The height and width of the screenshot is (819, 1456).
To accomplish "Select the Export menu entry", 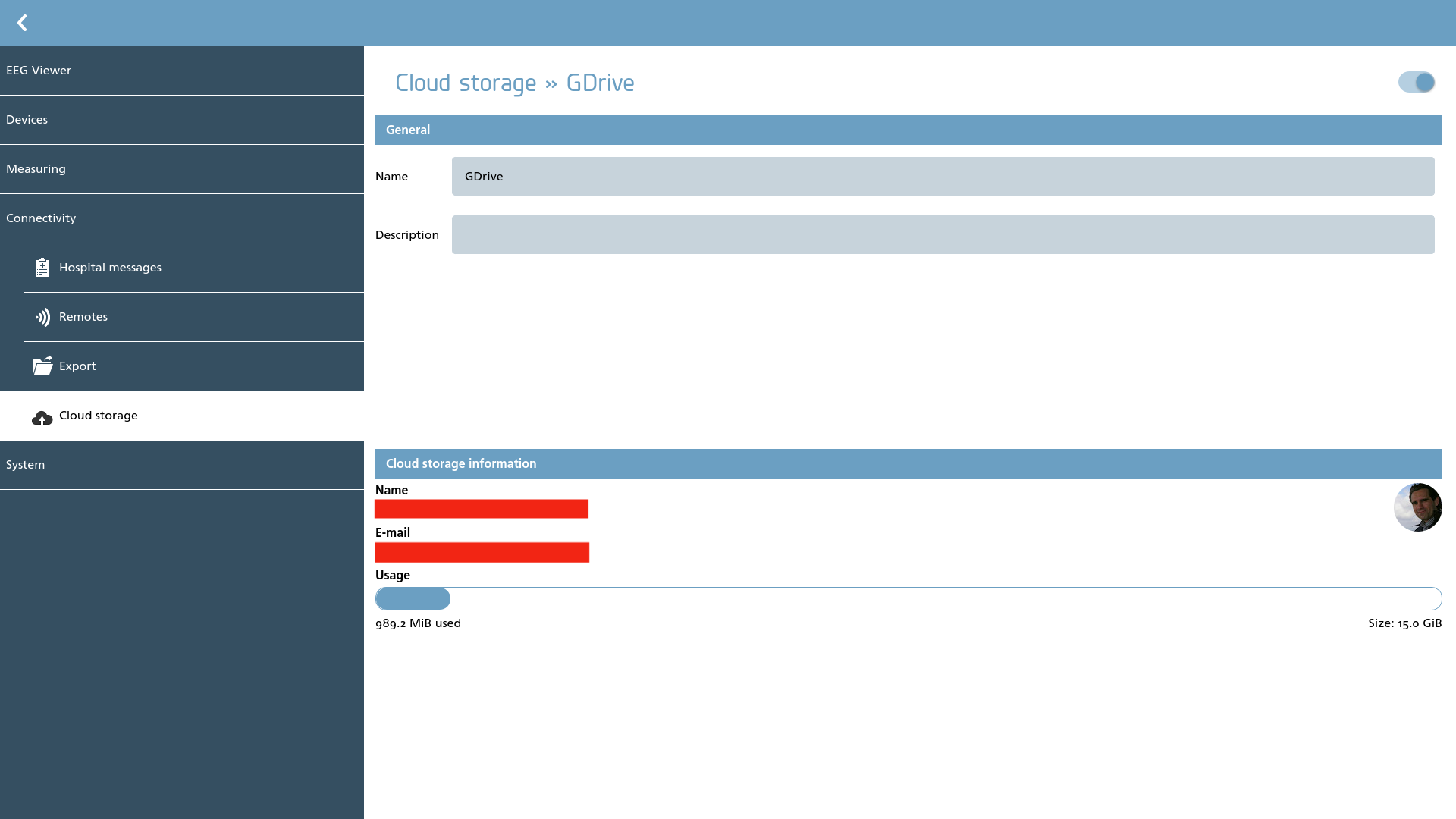I will point(194,366).
